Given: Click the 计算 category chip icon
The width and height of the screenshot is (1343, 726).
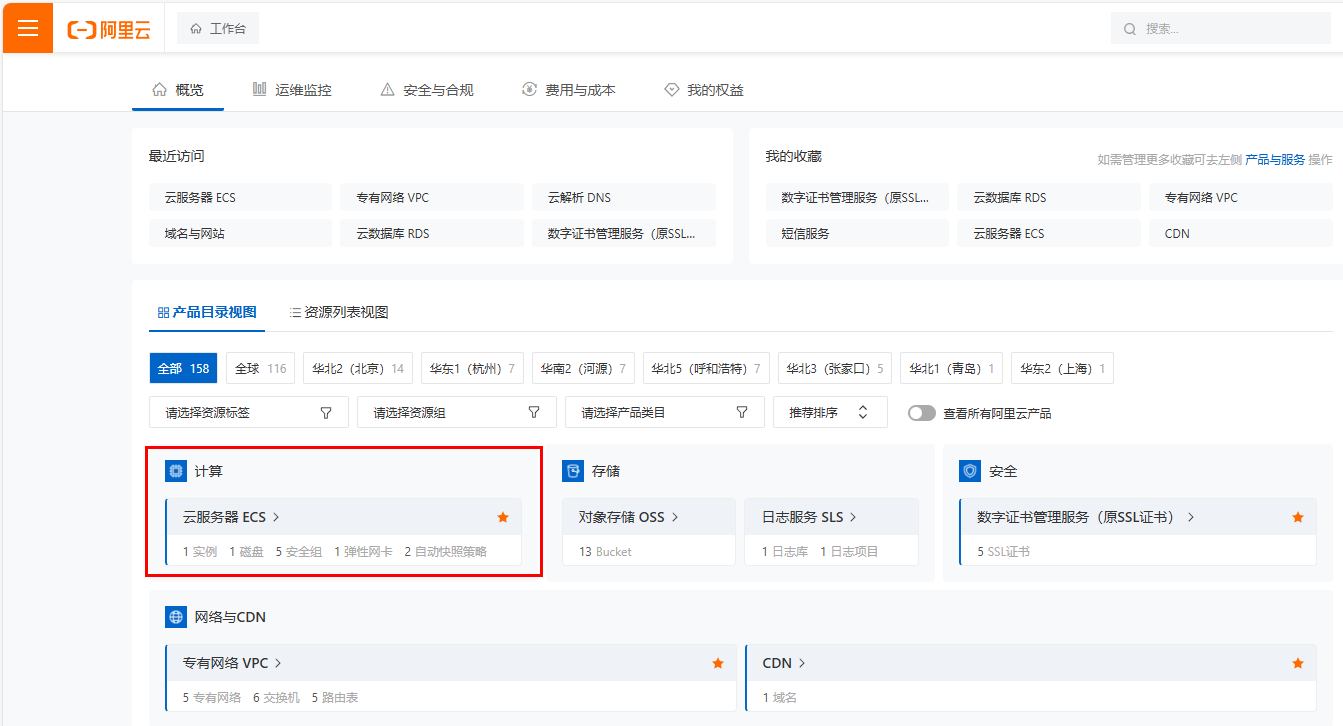Looking at the screenshot, I should point(176,471).
